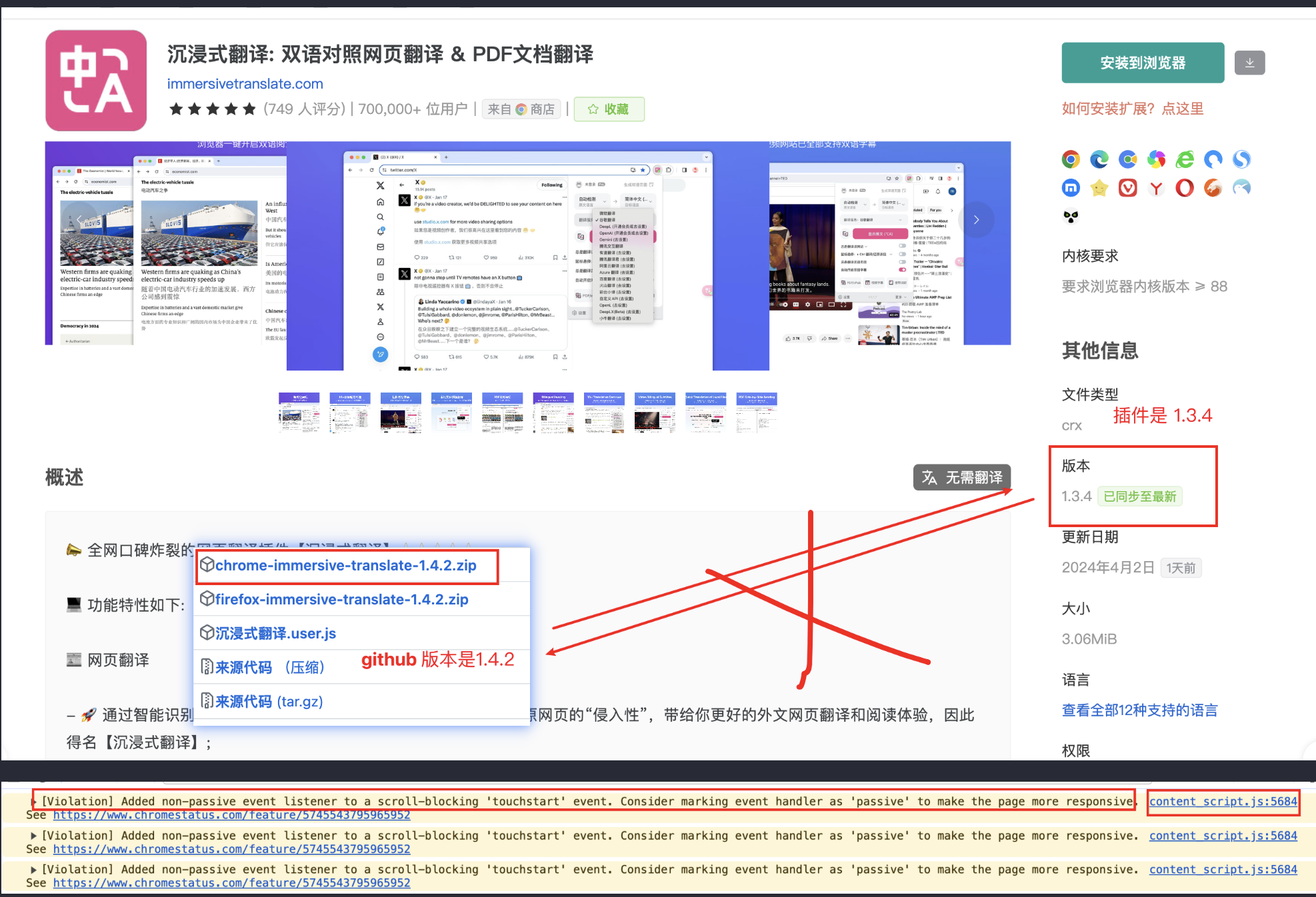Select chrome-immersive-translate-1.4.2.zip asset

(x=346, y=566)
